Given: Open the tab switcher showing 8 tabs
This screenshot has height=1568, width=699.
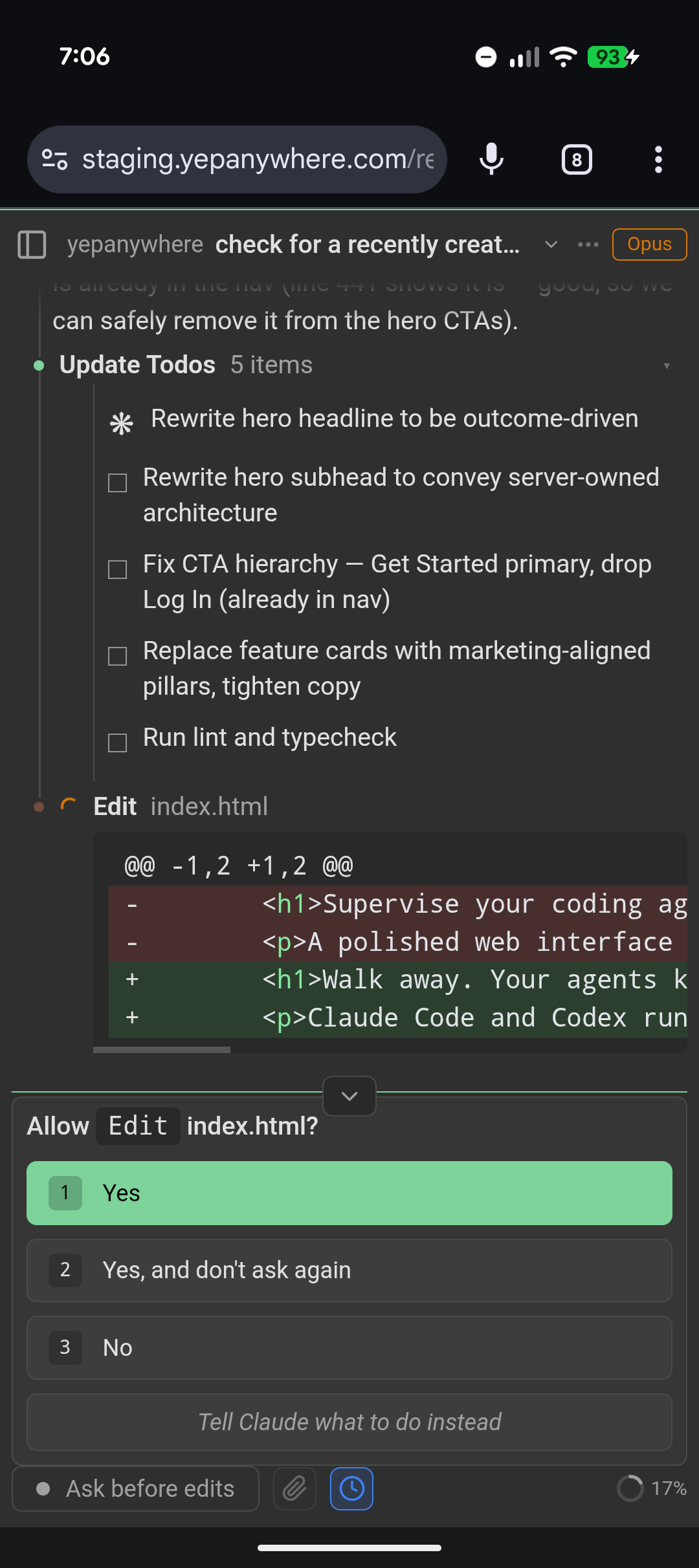Looking at the screenshot, I should click(x=577, y=159).
